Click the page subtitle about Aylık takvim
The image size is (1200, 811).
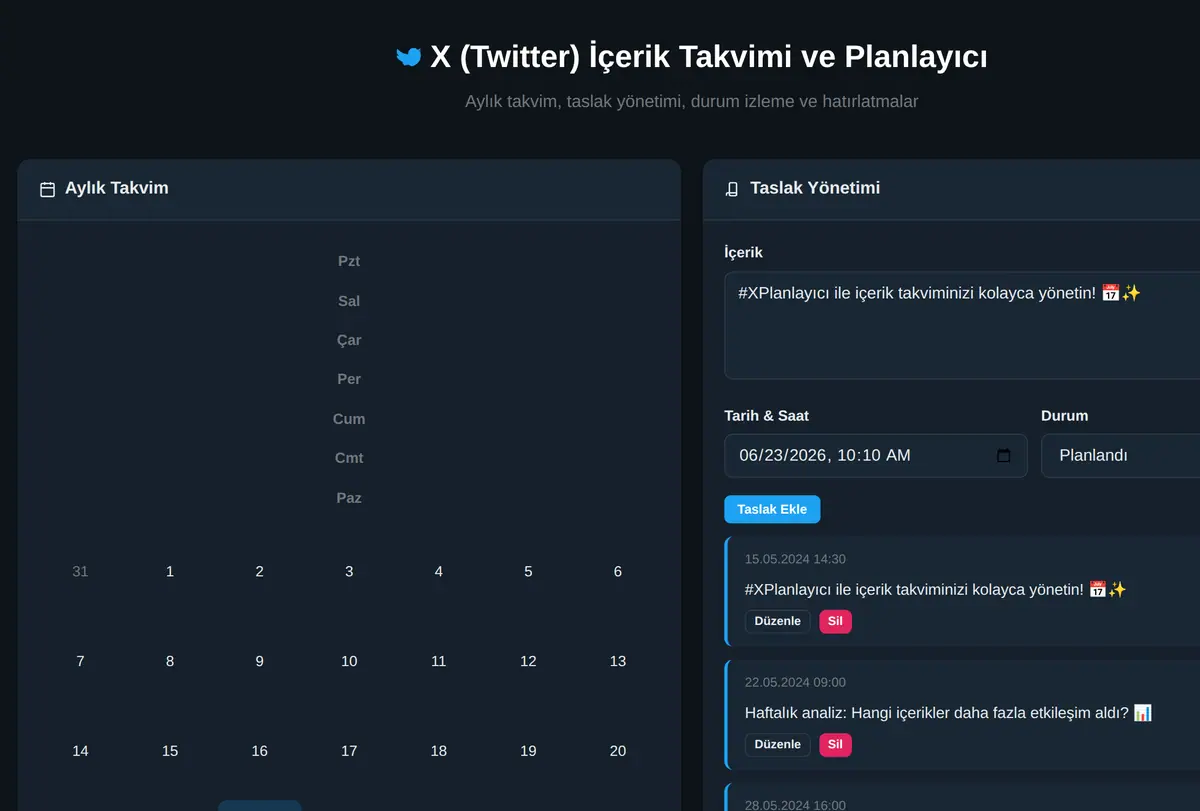[691, 101]
